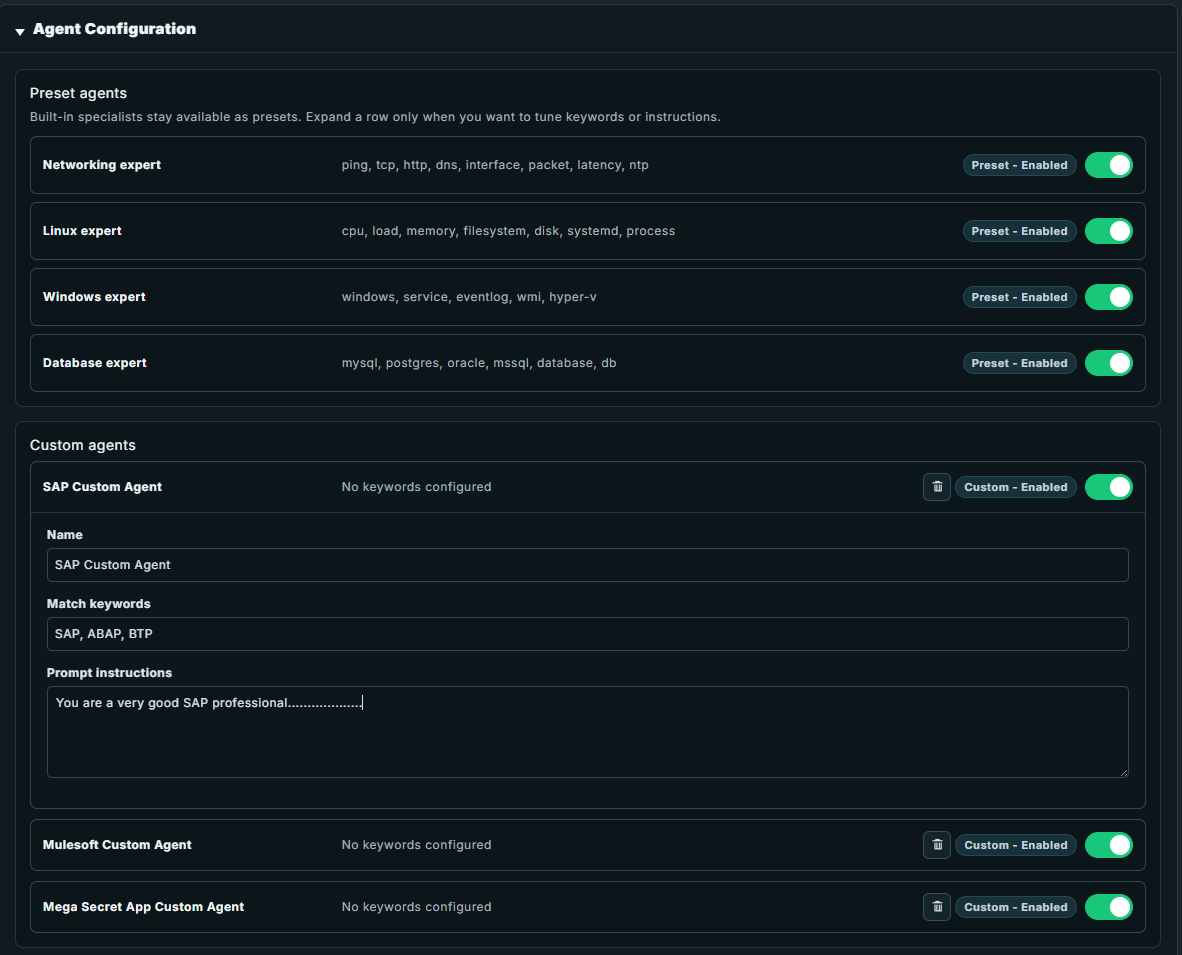This screenshot has height=955, width=1182.
Task: Click SAP agent's Custom - Enabled badge
Action: 1015,487
